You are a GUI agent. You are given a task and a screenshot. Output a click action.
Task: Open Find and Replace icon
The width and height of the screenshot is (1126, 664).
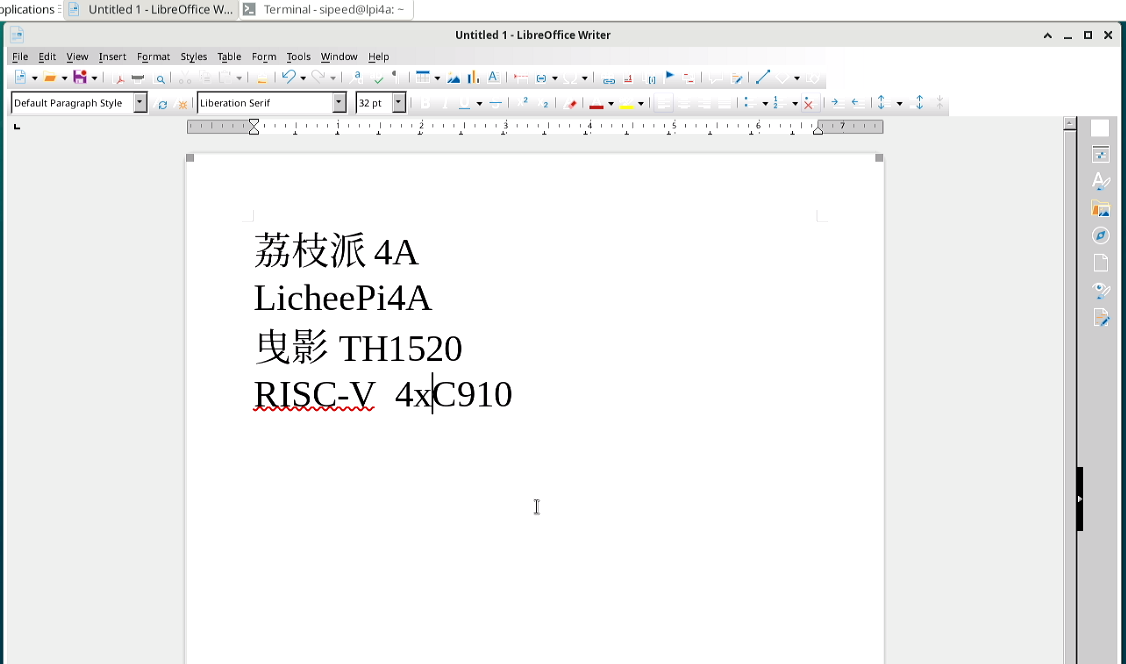point(356,77)
